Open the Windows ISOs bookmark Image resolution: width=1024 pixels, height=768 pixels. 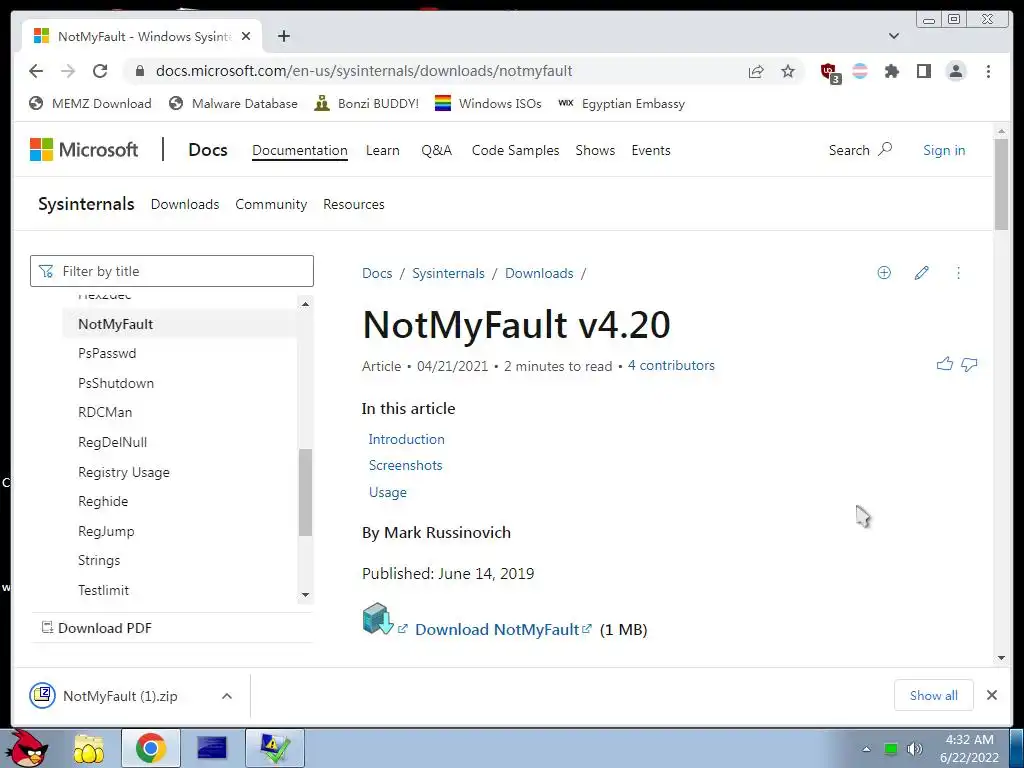[488, 103]
